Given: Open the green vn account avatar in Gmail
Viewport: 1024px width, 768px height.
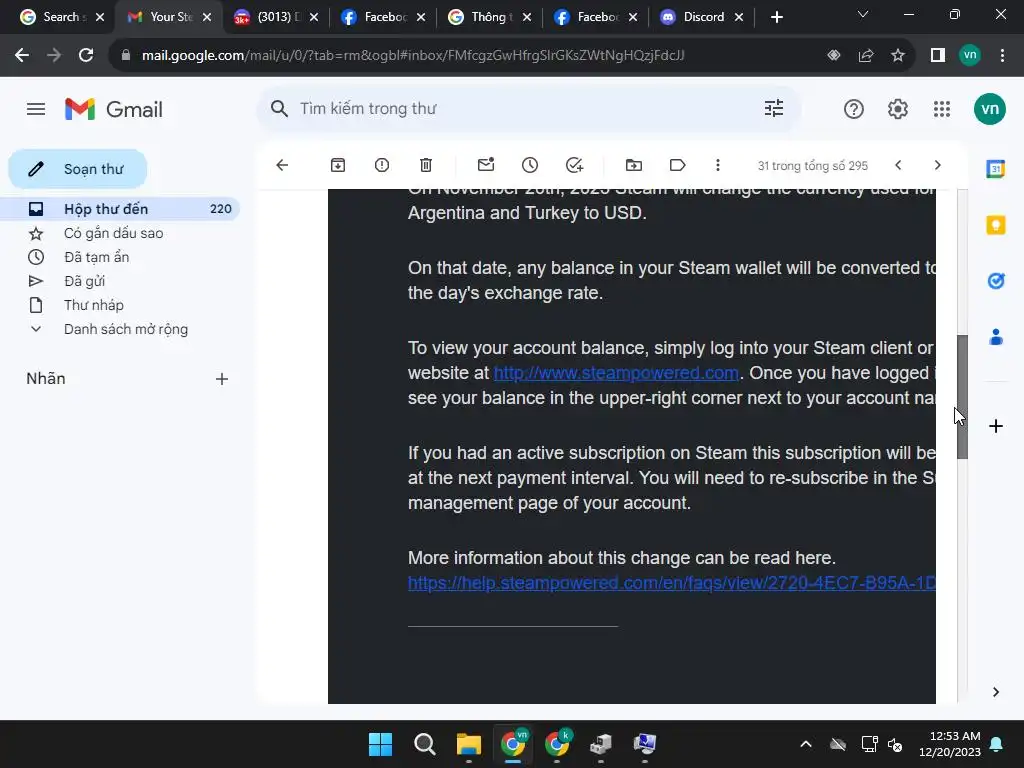Looking at the screenshot, I should [x=989, y=109].
